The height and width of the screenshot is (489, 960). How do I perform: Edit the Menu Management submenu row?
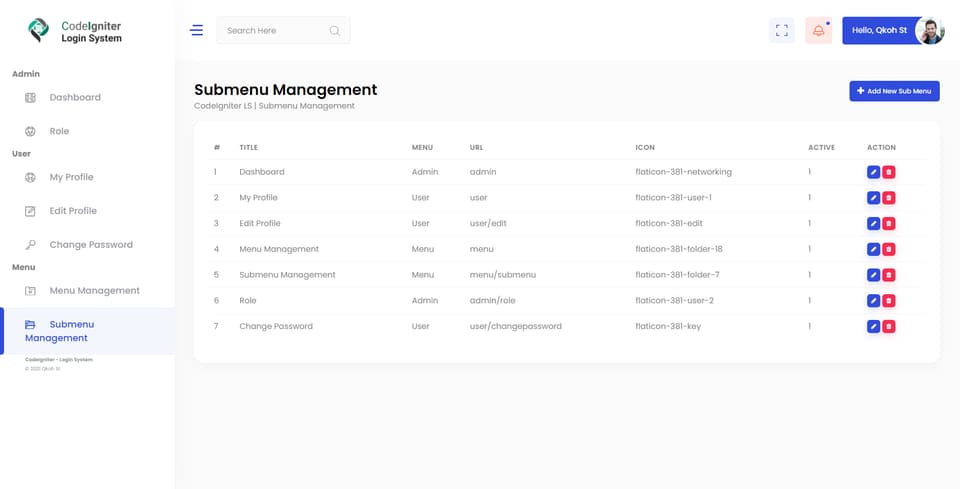(874, 249)
